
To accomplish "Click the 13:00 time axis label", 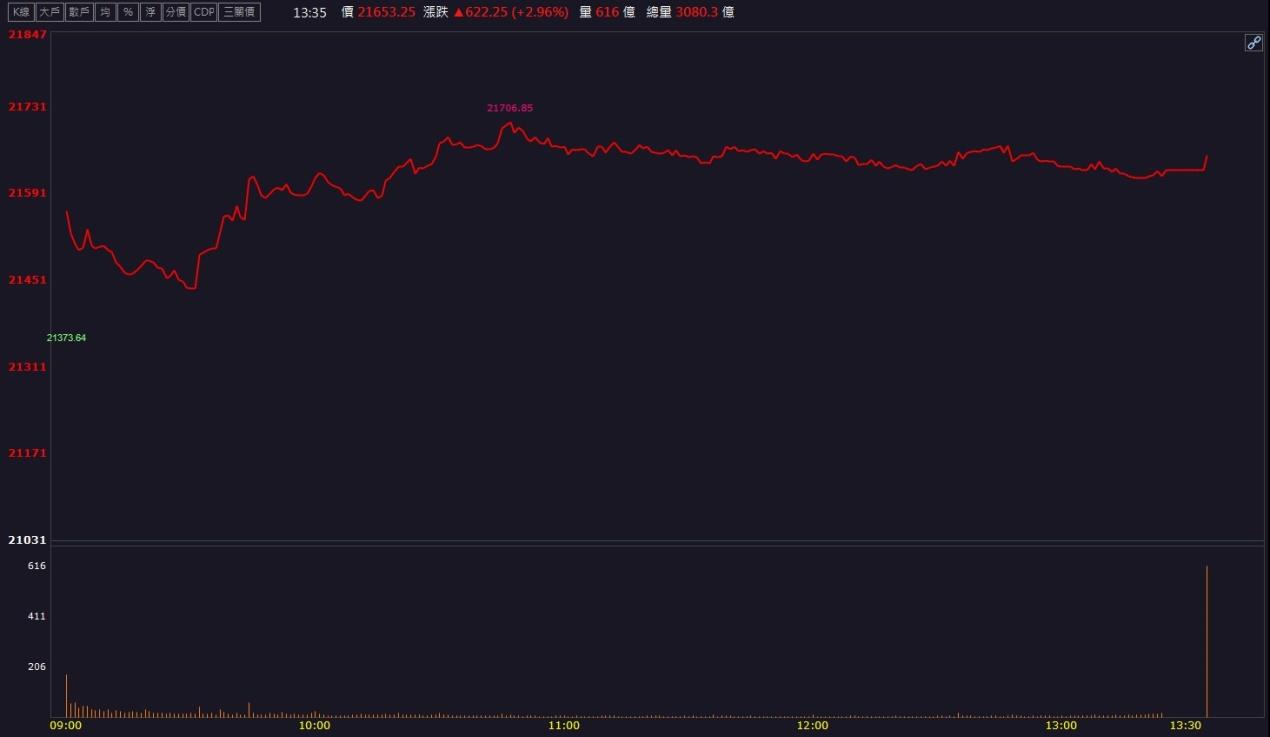I will 1062,726.
